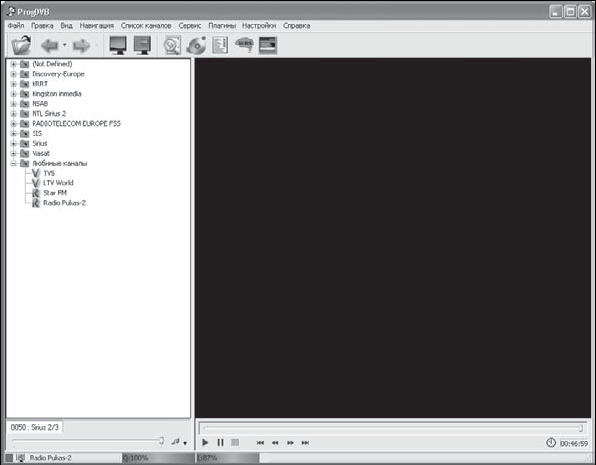
Task: Expand the RADIOTELECOM EUROPE FSS folder
Action: (x=13, y=124)
